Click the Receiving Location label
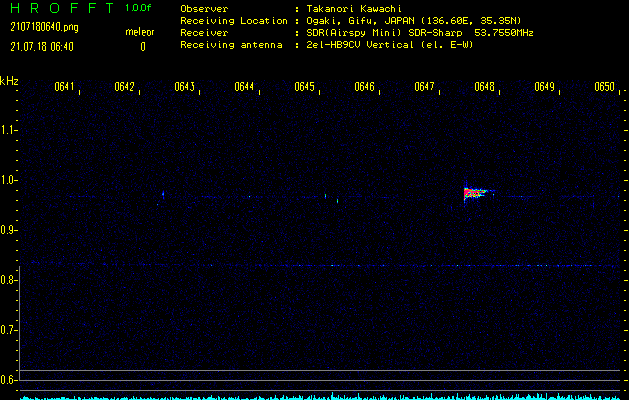Viewport: 629px width, 400px height. coord(234,21)
